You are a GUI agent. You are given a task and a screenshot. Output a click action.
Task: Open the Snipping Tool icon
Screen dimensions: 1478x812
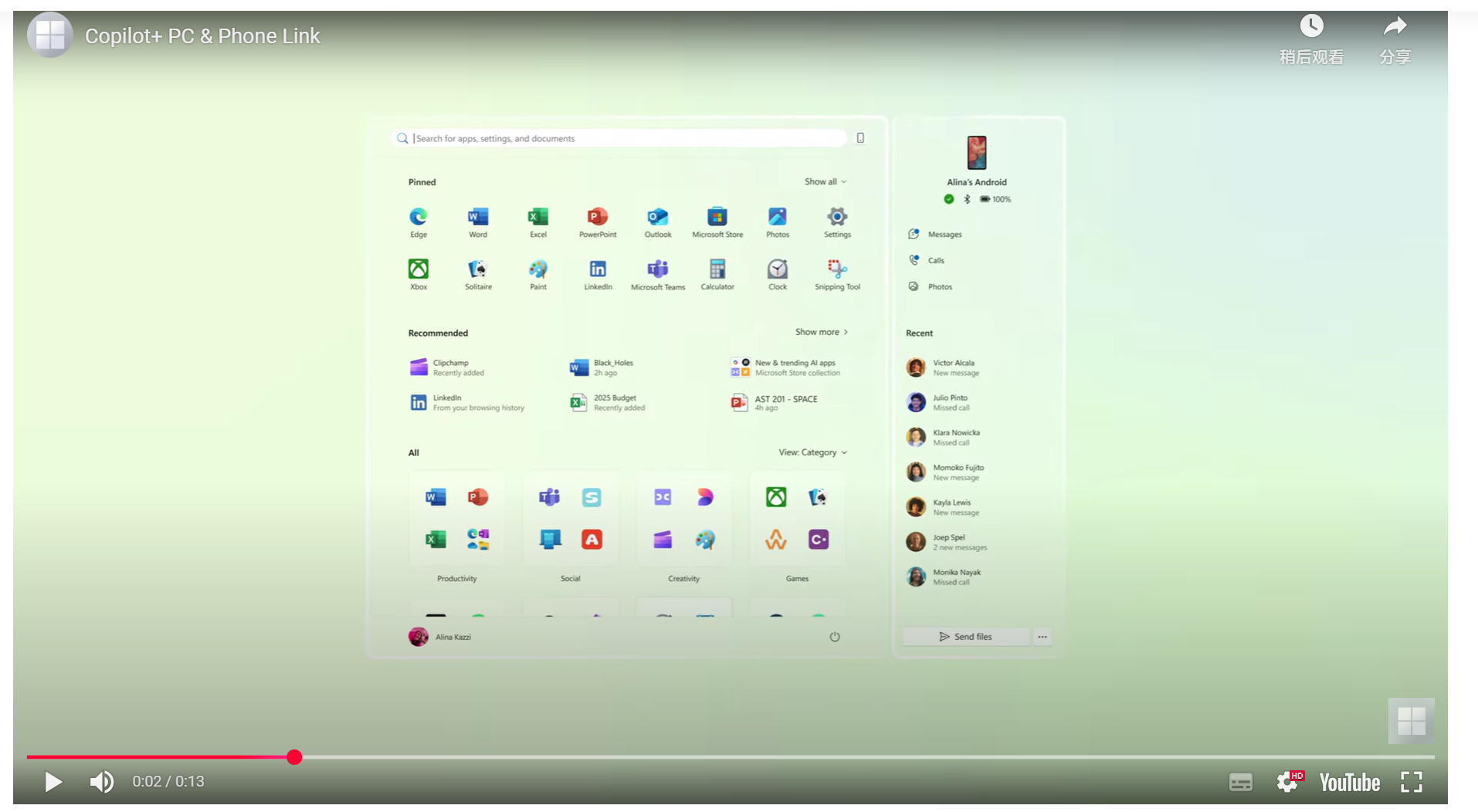coord(837,269)
